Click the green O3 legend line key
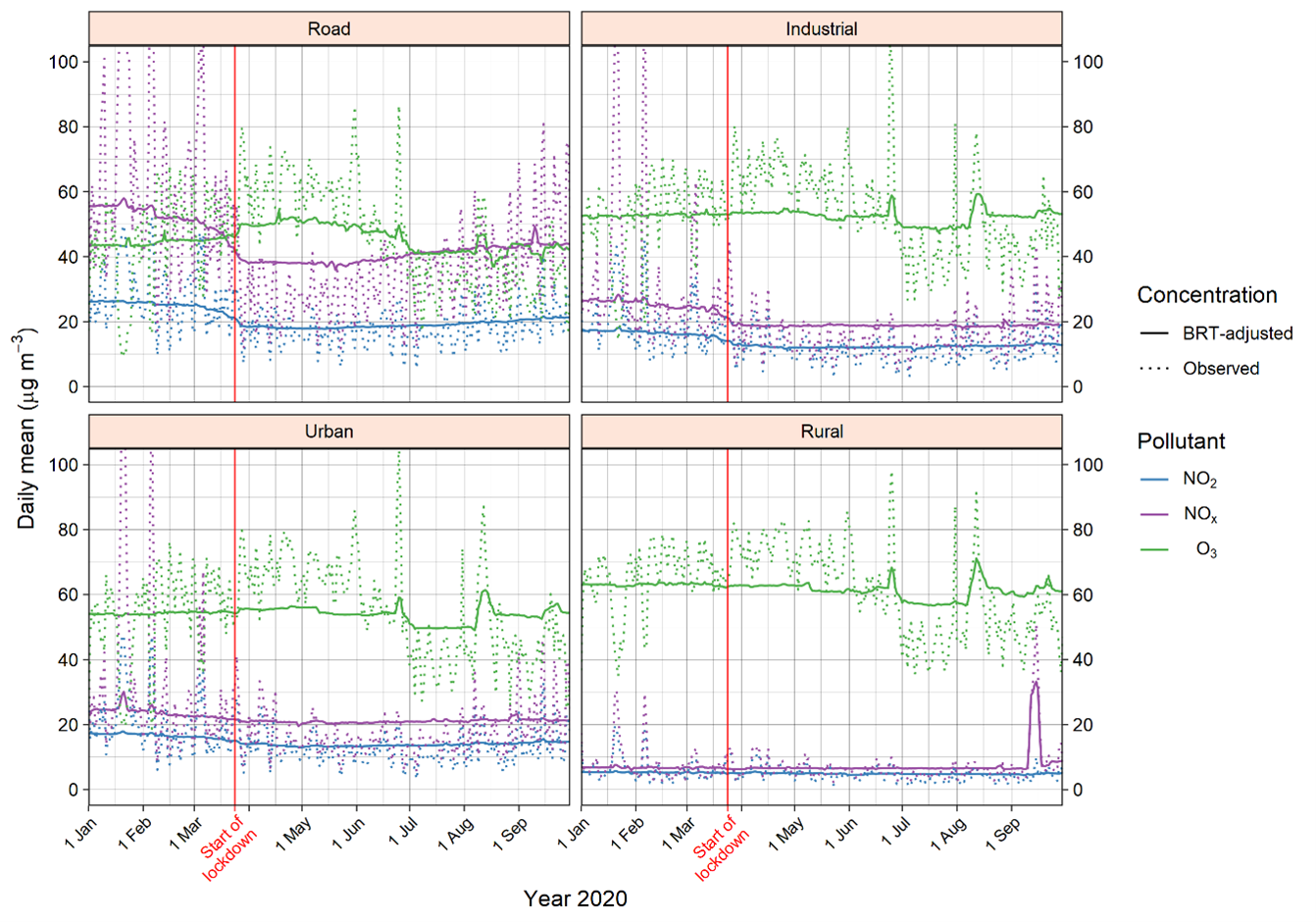The image size is (1316, 922). pyautogui.click(x=1154, y=550)
